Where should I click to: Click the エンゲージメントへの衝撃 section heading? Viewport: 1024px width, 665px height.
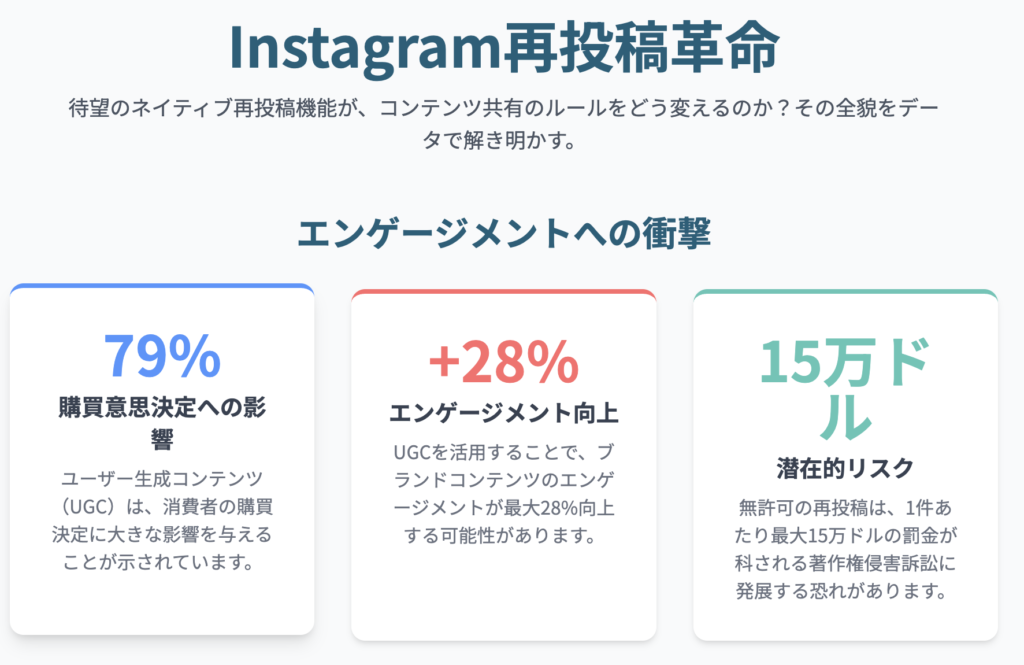[504, 233]
